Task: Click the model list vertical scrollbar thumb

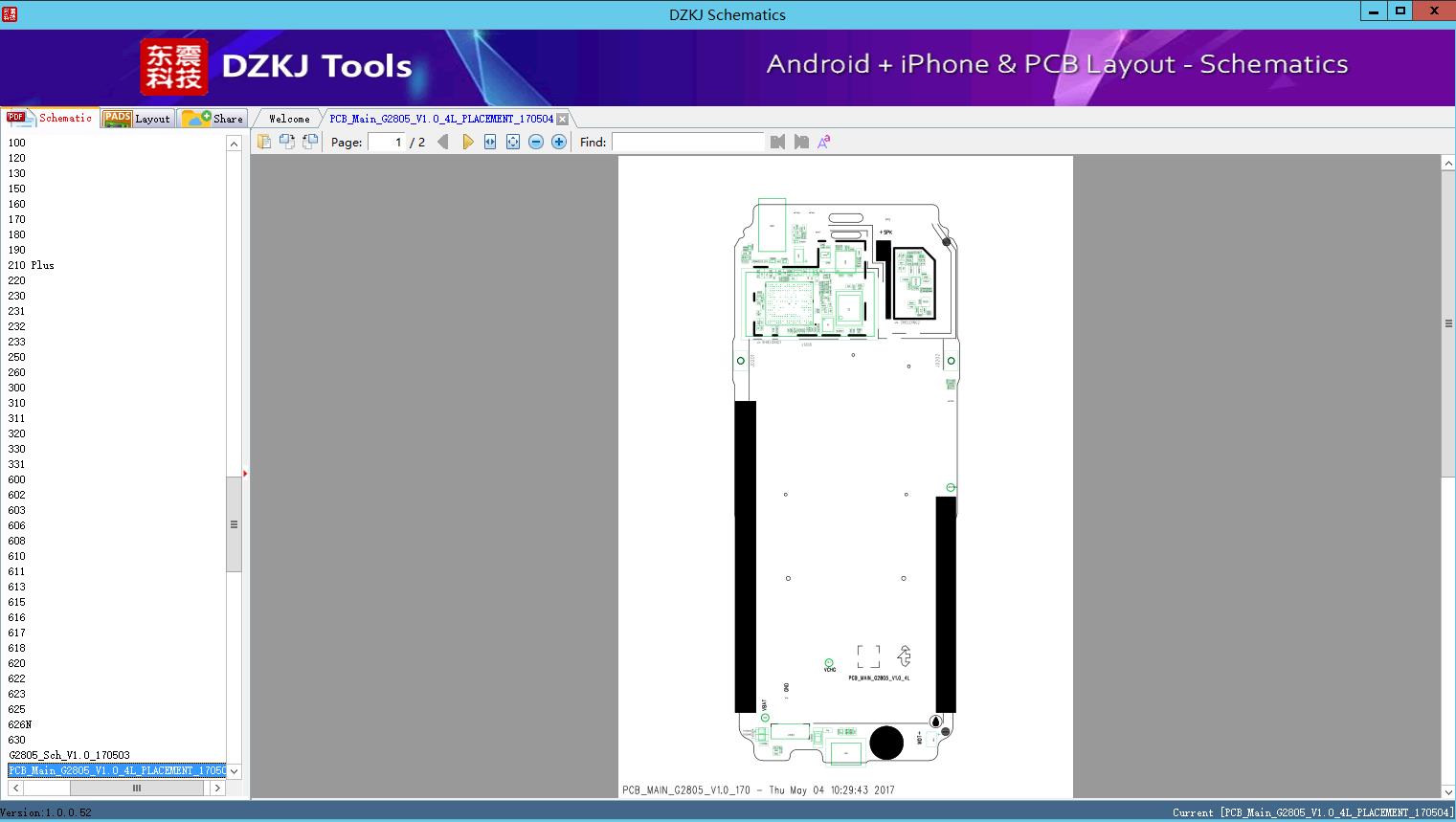Action: pos(234,524)
